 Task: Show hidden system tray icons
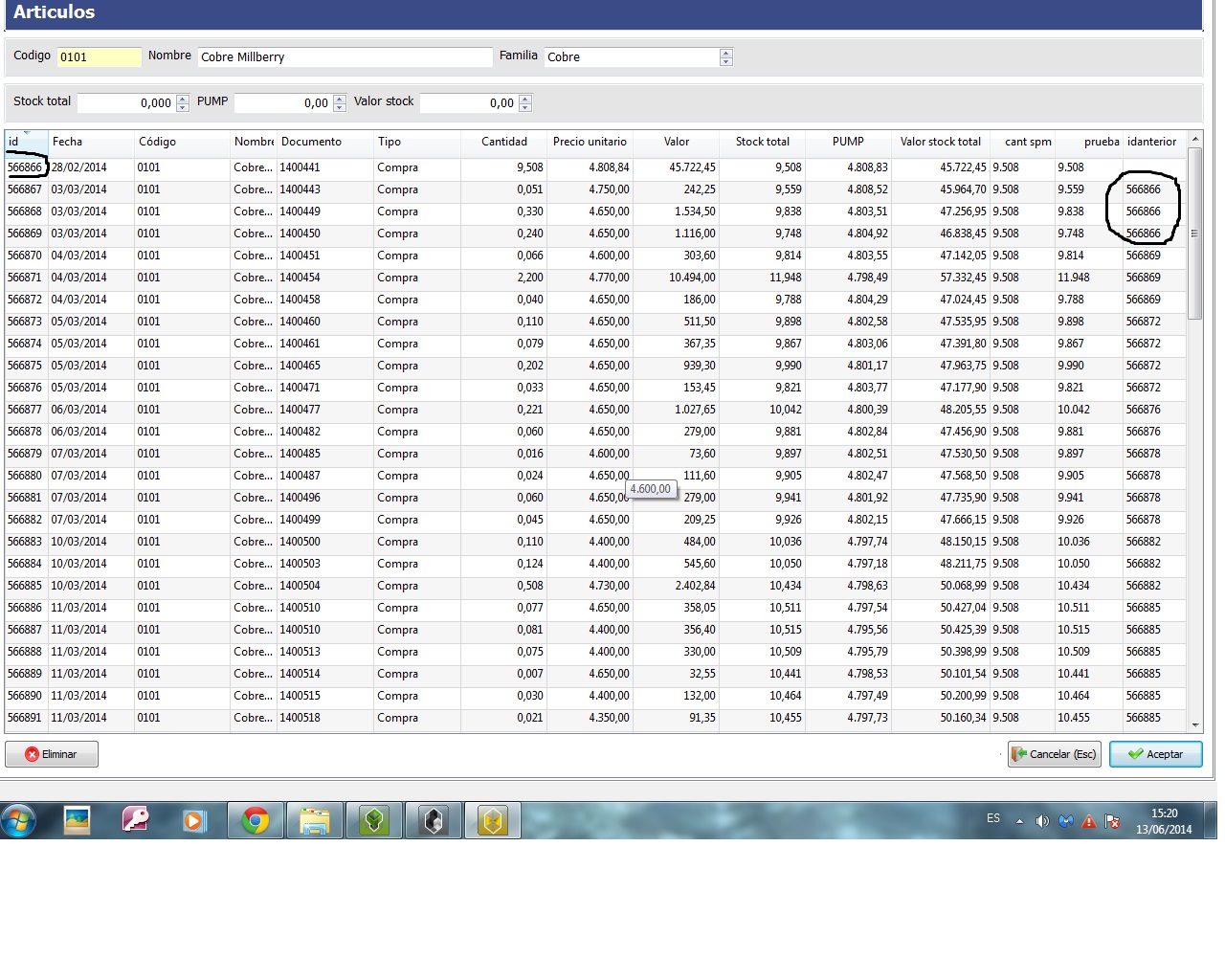pyautogui.click(x=1019, y=821)
